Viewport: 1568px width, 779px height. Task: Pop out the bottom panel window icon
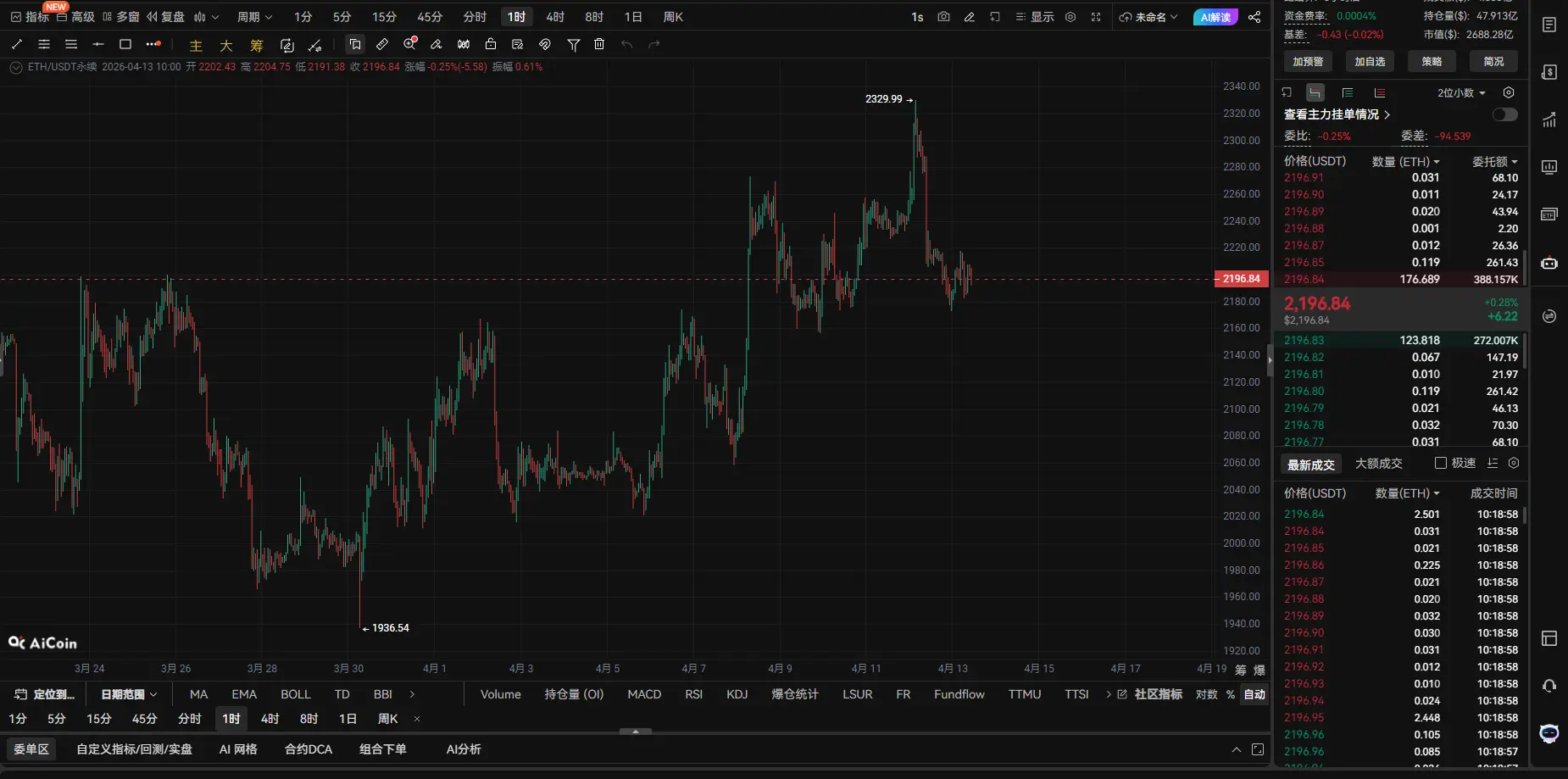tap(1258, 749)
